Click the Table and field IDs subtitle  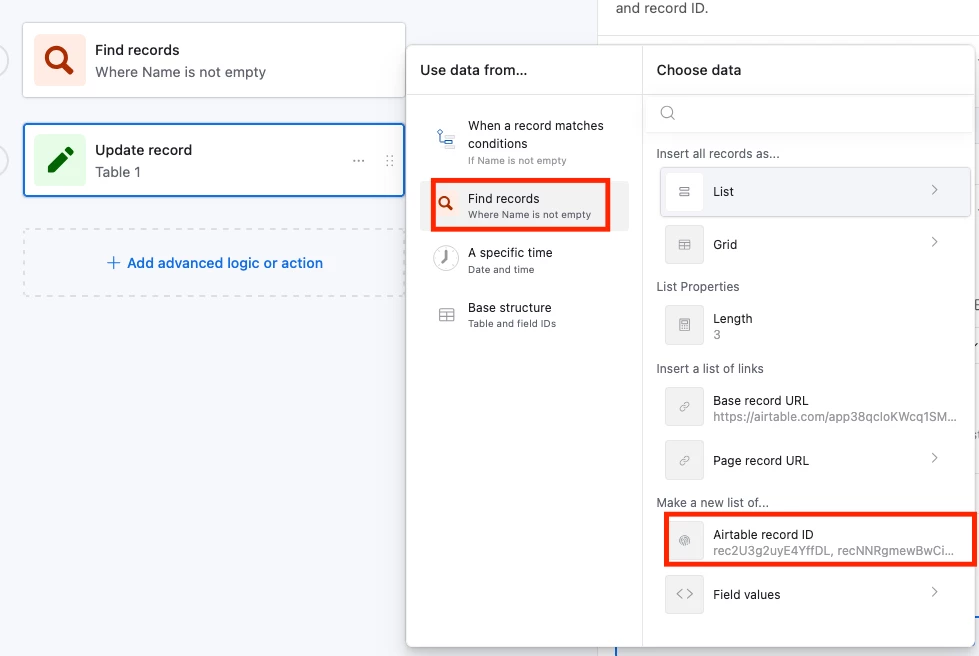pos(512,323)
